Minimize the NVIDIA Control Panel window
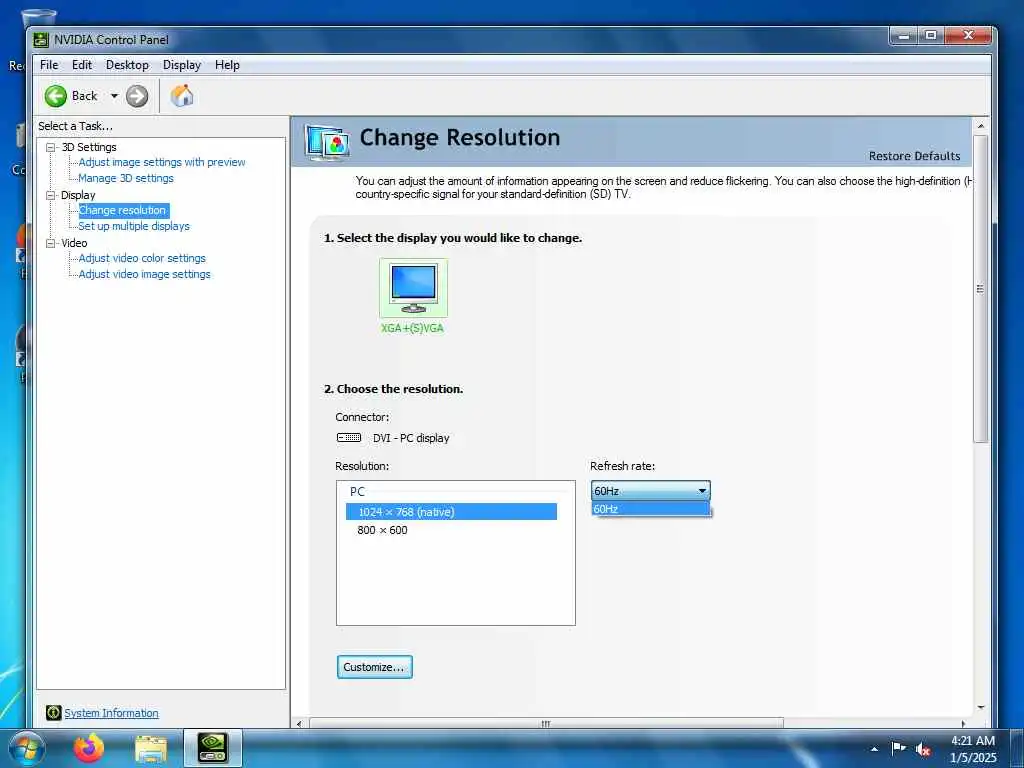 click(904, 35)
